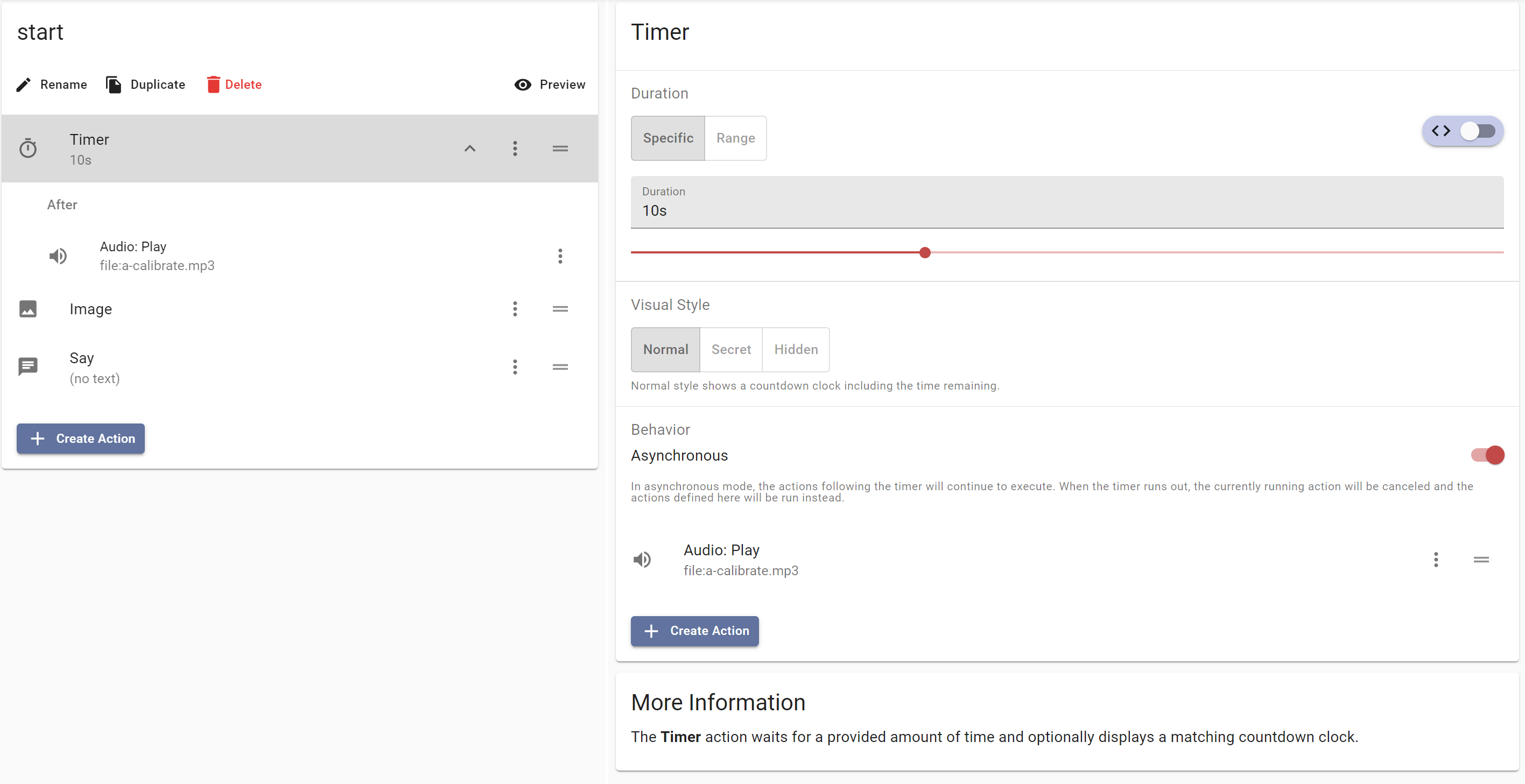The image size is (1525, 784).
Task: Select the Hidden visual style
Action: [796, 350]
